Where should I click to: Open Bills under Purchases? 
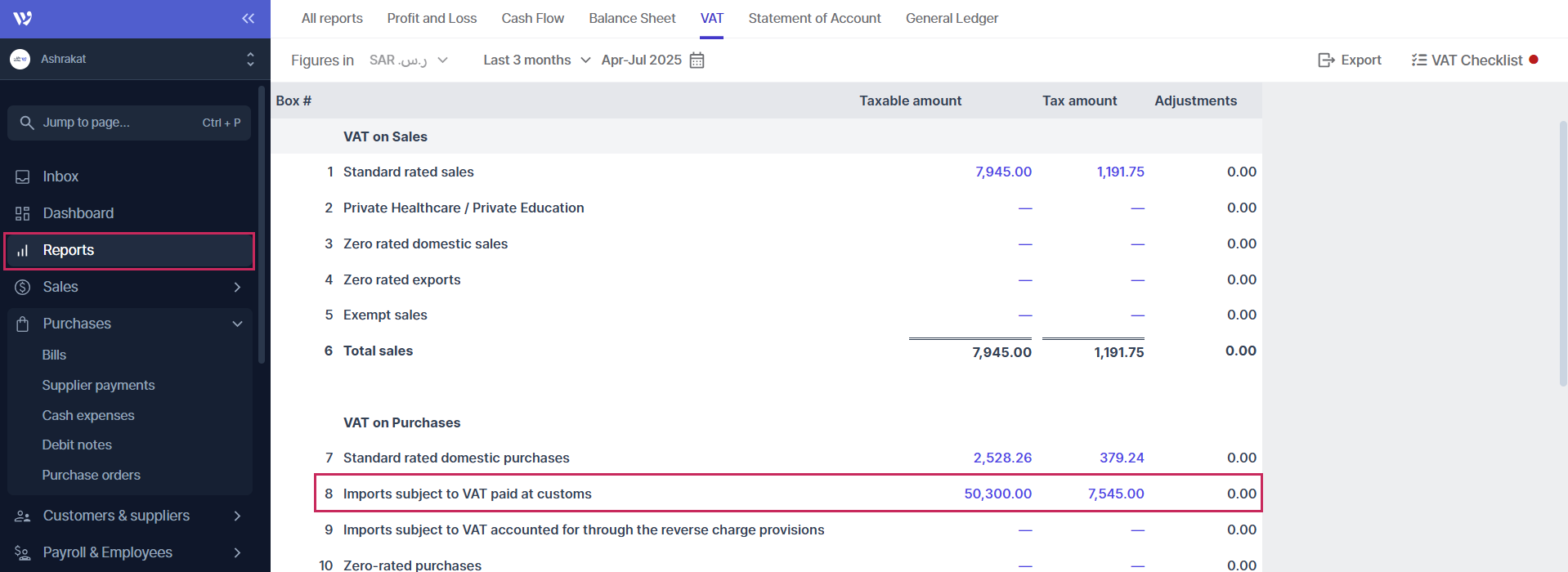pyautogui.click(x=54, y=355)
